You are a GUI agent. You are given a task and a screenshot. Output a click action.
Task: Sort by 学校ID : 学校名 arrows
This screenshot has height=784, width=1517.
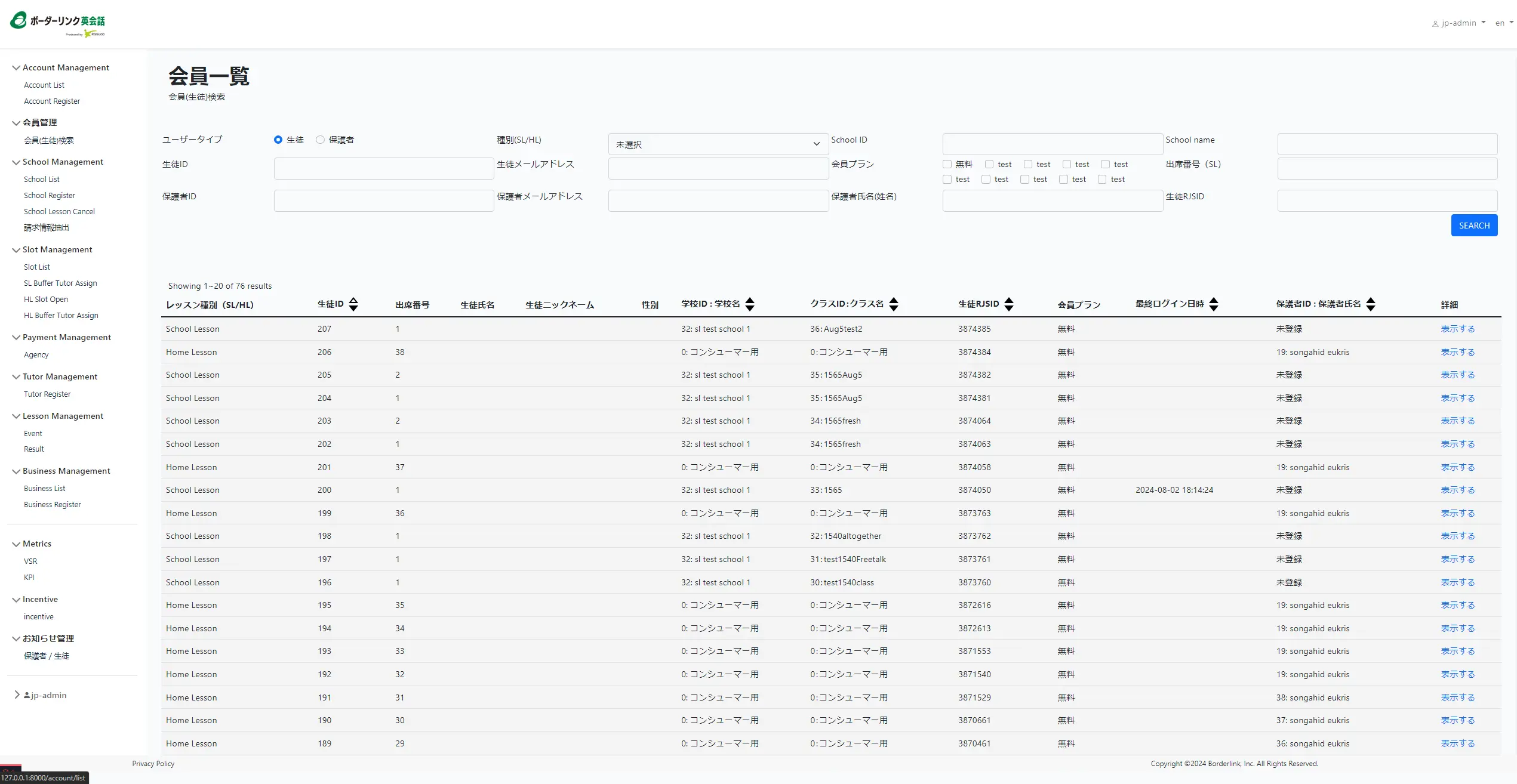[x=750, y=304]
